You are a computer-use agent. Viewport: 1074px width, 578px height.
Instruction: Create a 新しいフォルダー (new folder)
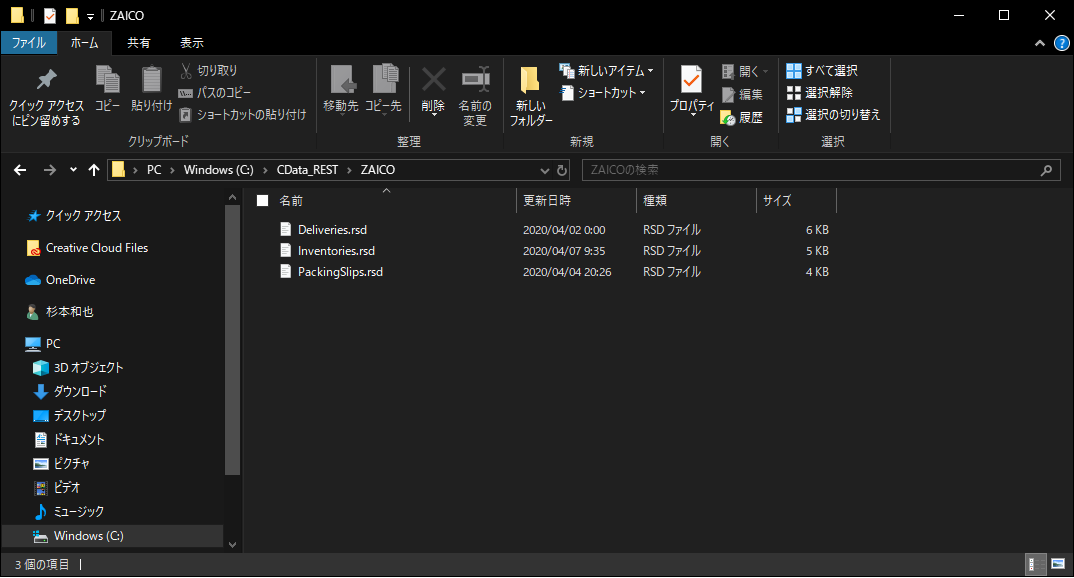tap(530, 95)
